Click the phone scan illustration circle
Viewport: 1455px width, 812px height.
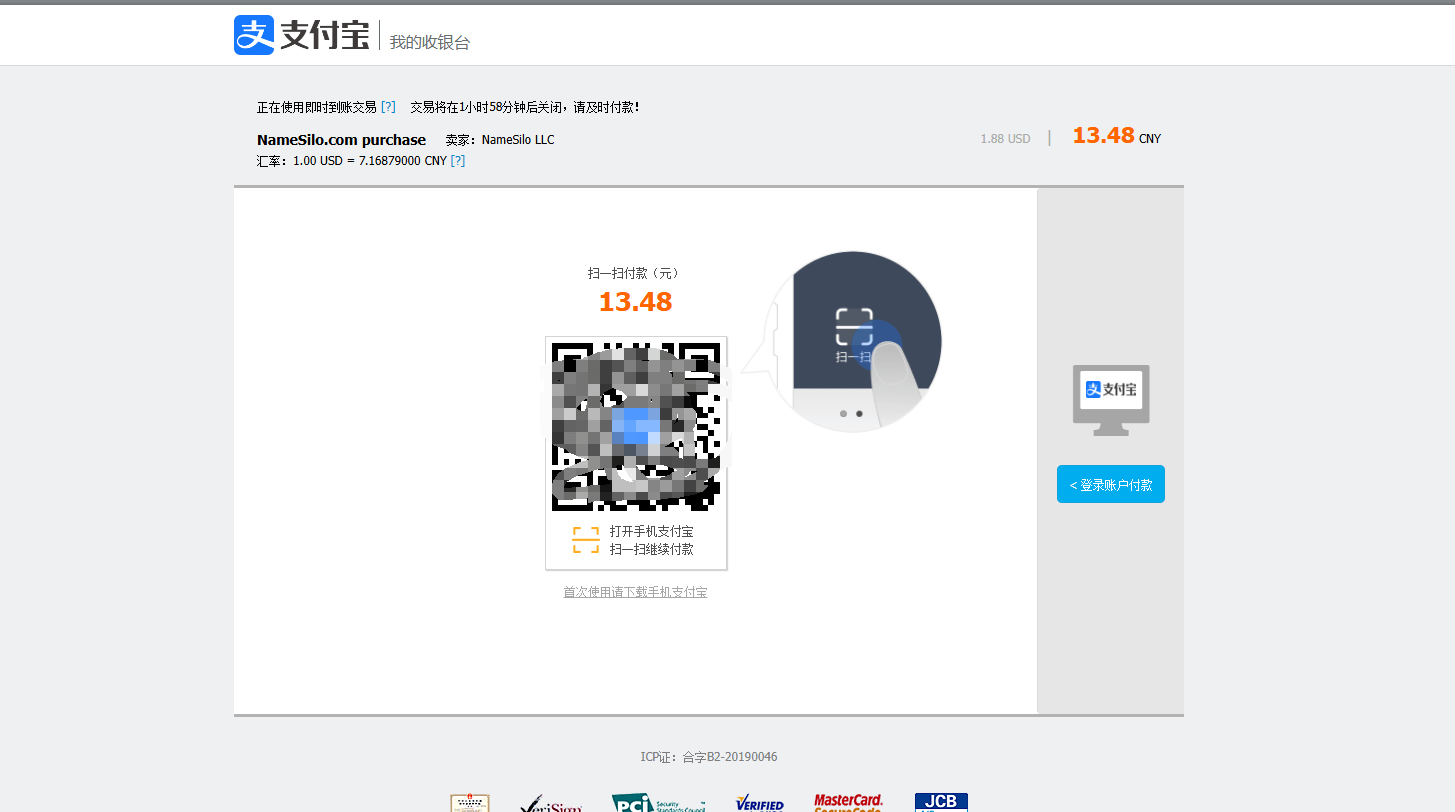[x=855, y=342]
